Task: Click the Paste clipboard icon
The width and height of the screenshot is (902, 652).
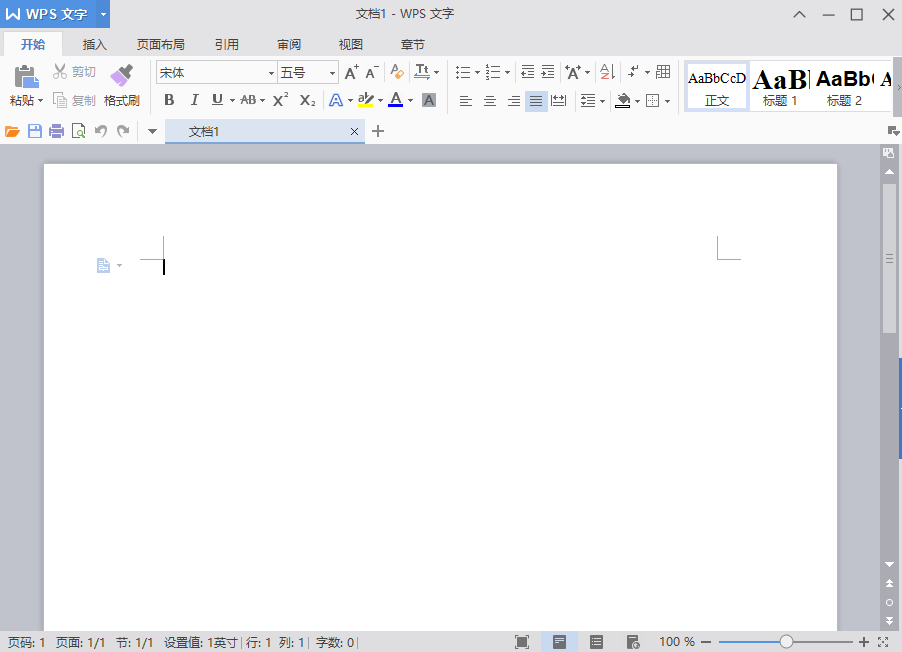Action: (26, 75)
